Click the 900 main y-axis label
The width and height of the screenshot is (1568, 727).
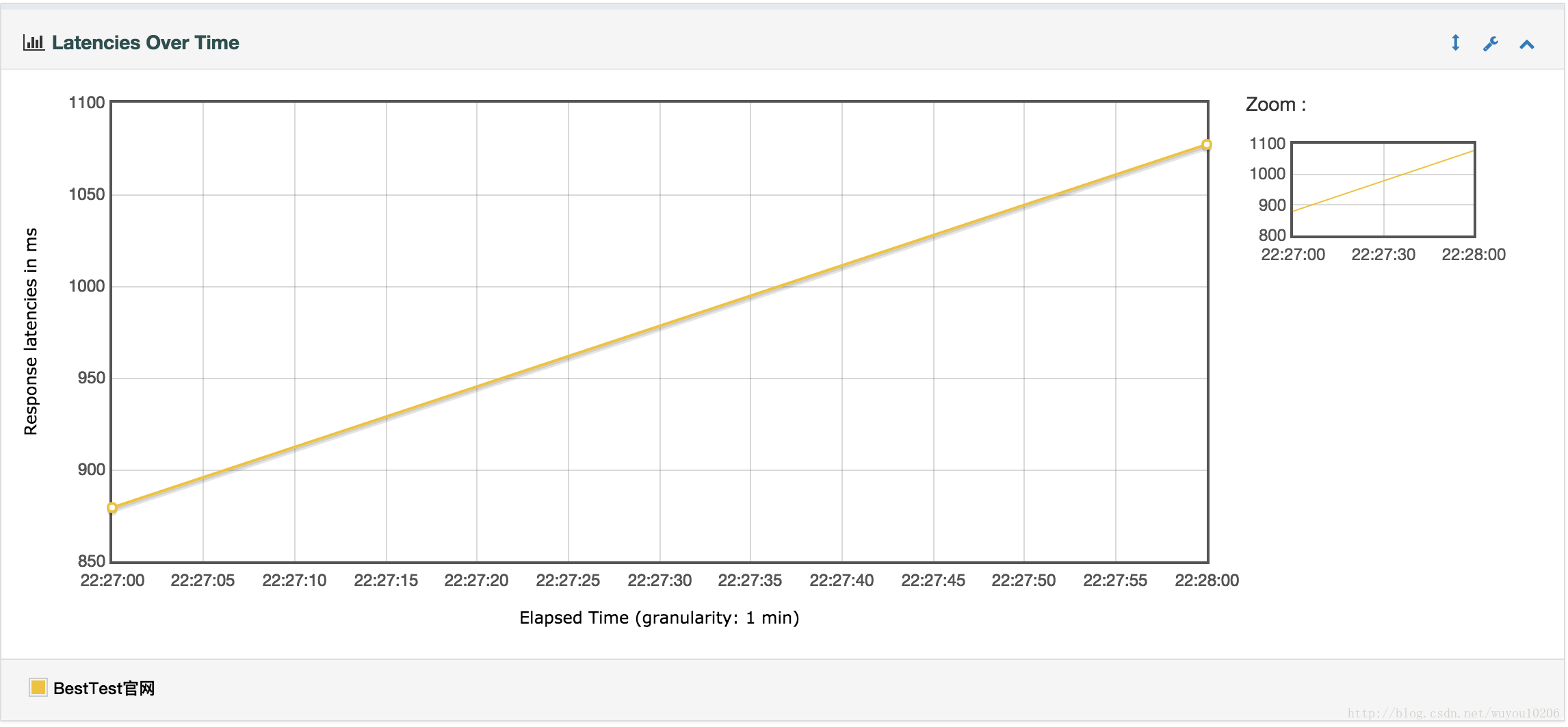pyautogui.click(x=91, y=470)
